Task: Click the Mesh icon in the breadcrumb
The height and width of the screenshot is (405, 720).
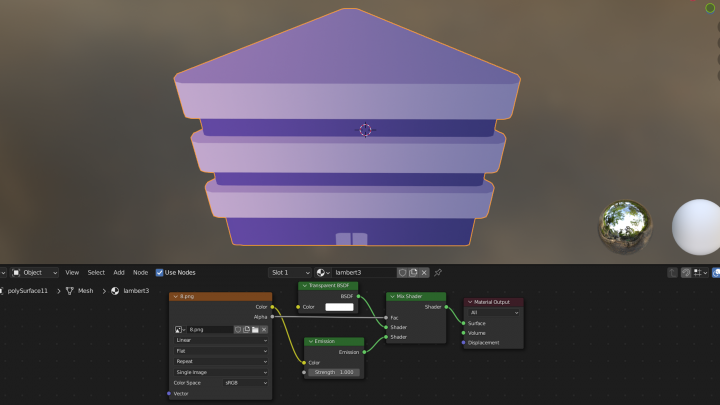Action: pos(70,291)
